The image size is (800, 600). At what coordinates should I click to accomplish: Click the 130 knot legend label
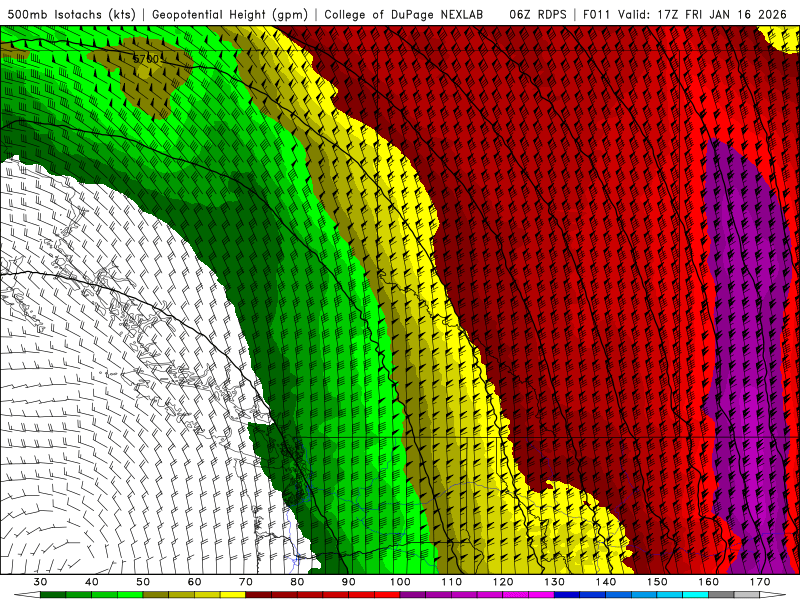(x=555, y=582)
